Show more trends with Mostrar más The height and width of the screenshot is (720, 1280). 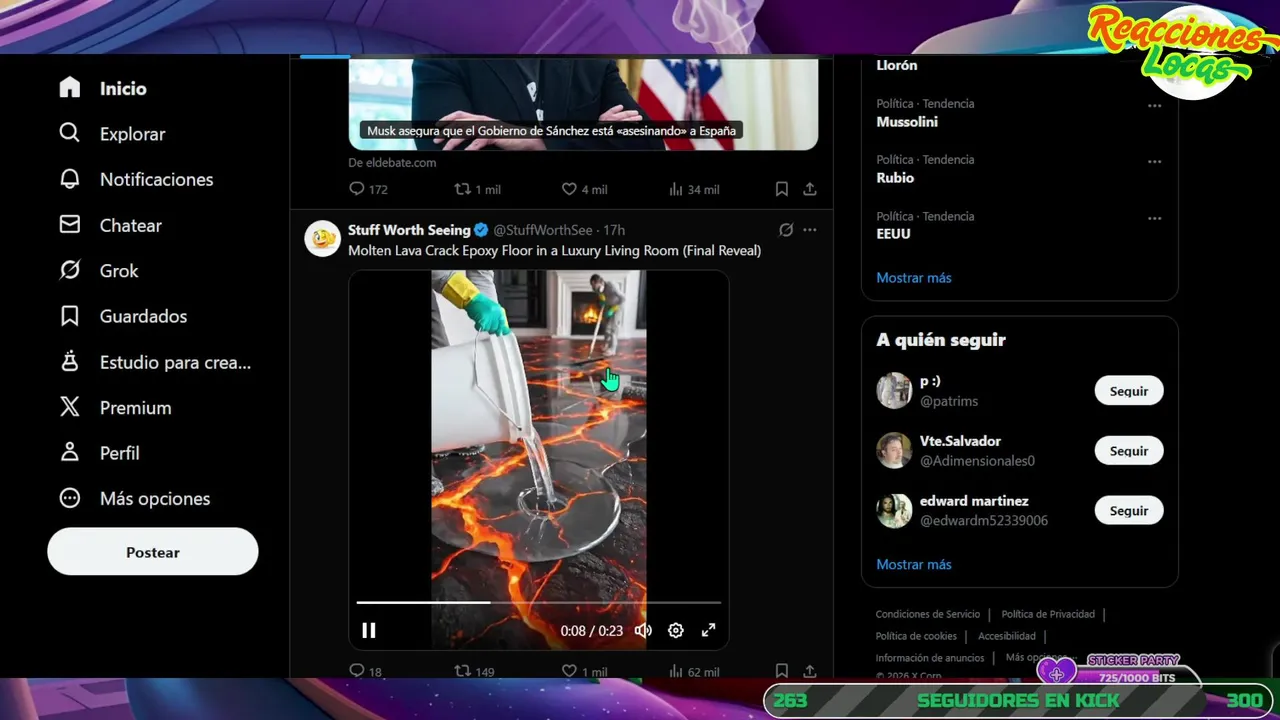pos(914,278)
